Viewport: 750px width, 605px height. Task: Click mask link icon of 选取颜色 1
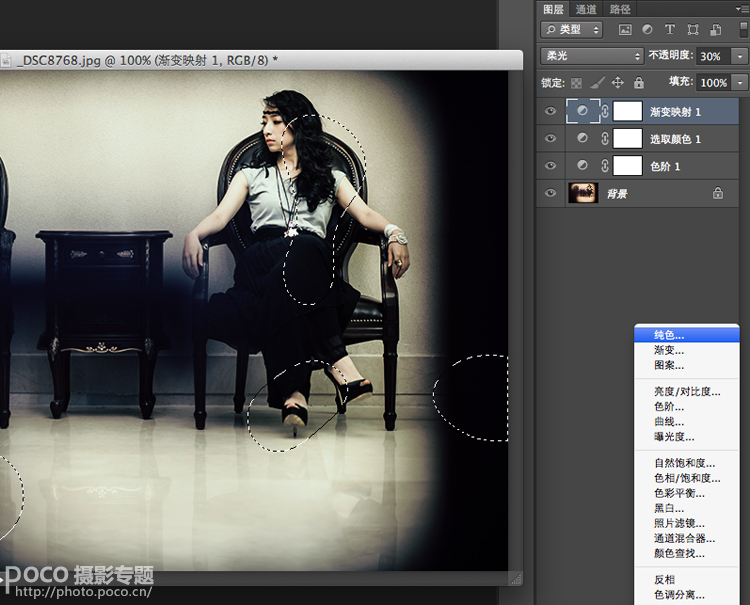point(605,139)
